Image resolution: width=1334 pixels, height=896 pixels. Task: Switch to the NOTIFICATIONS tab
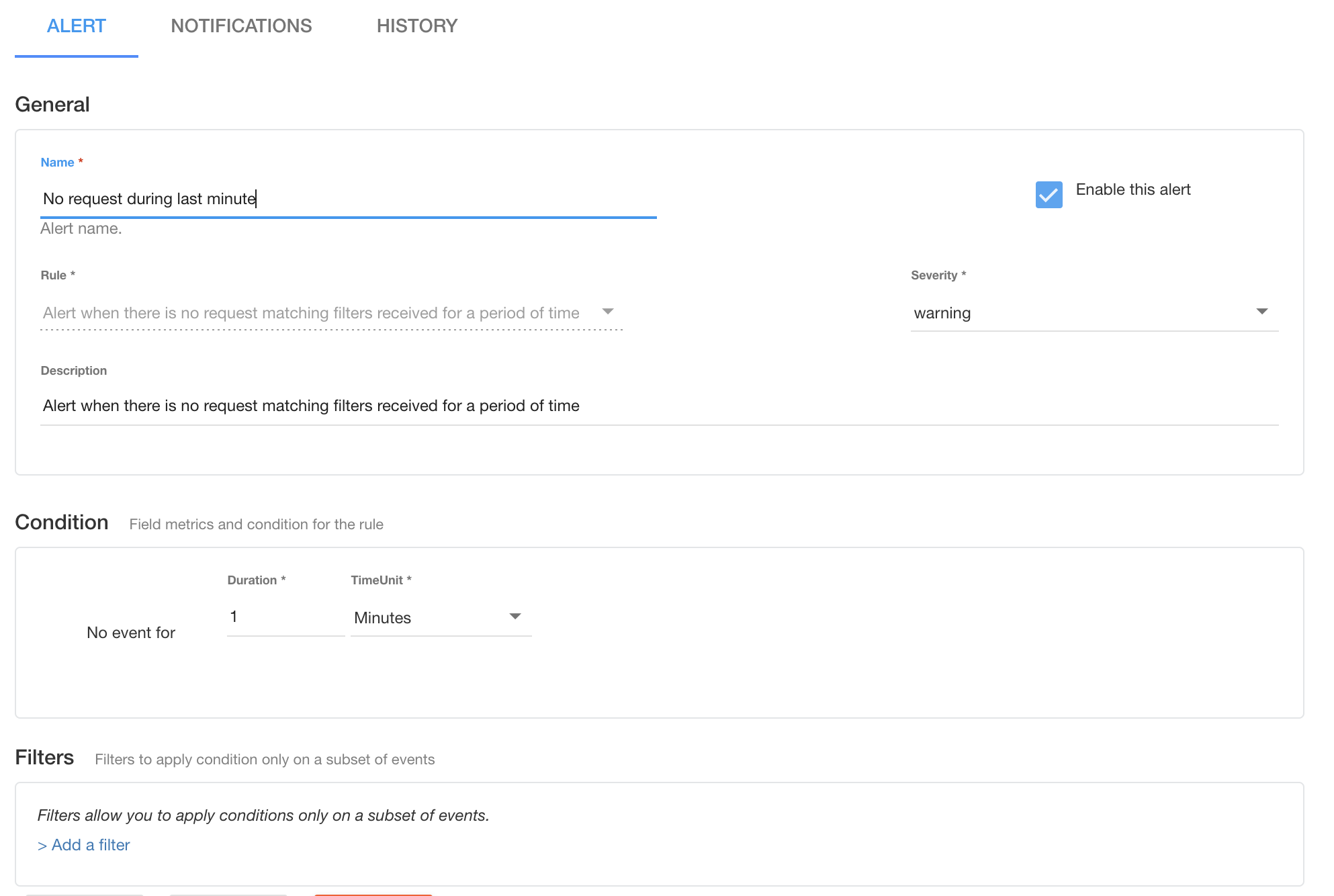241,26
